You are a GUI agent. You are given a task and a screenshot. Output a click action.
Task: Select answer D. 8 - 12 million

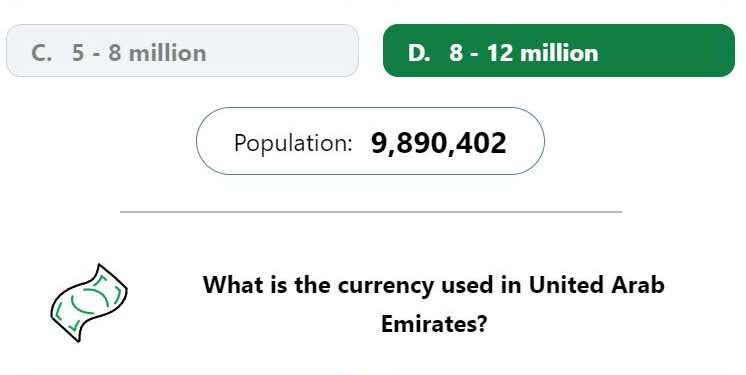pyautogui.click(x=559, y=50)
